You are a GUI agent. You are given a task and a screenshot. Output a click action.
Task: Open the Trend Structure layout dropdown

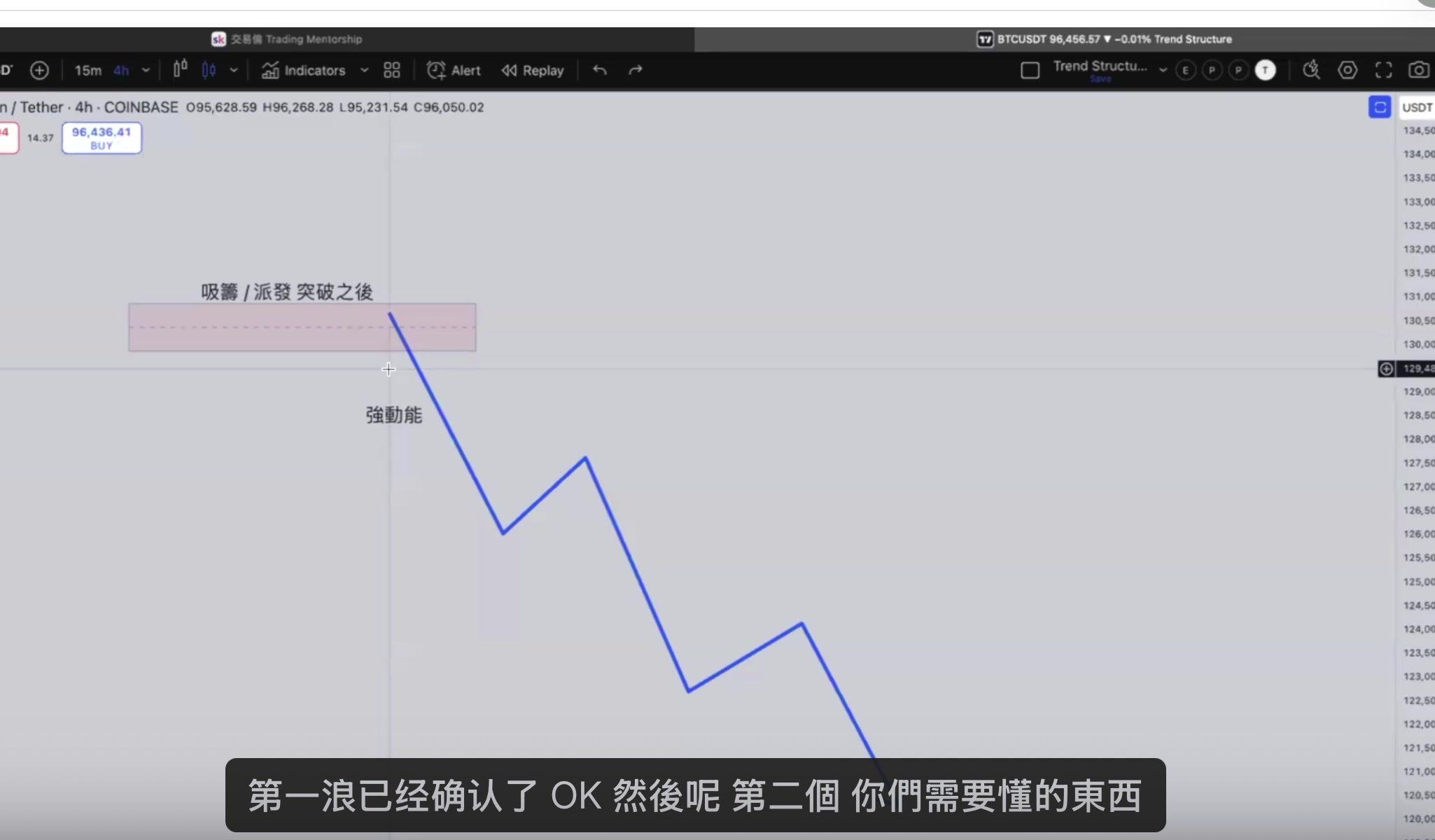tap(1162, 70)
